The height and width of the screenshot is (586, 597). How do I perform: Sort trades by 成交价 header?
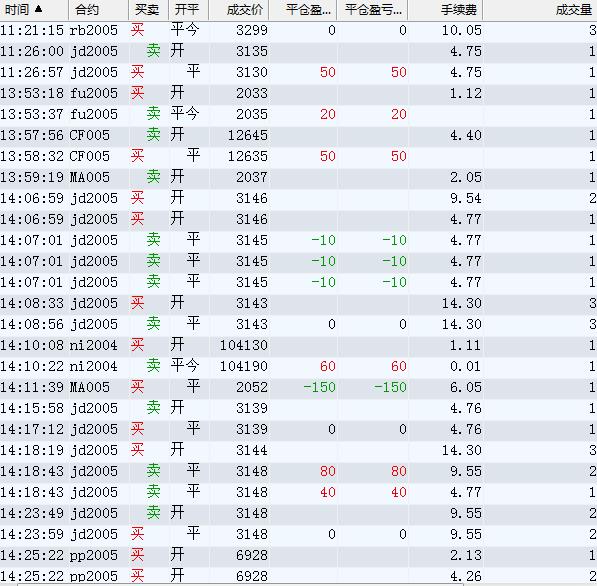pyautogui.click(x=239, y=10)
